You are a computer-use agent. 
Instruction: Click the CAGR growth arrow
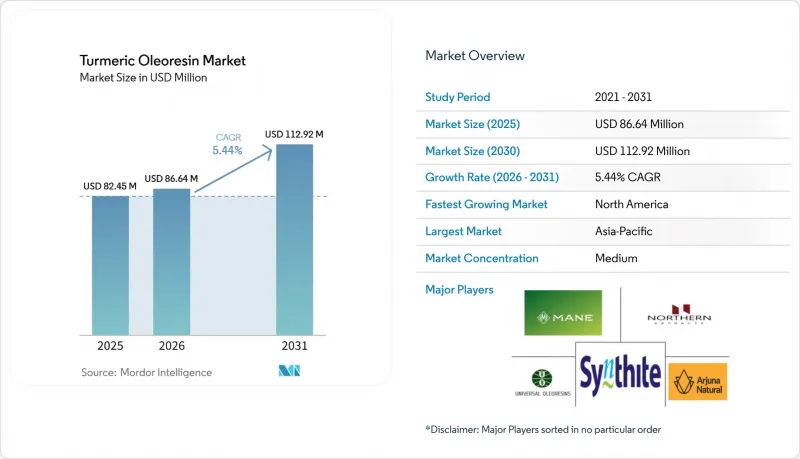(x=234, y=169)
